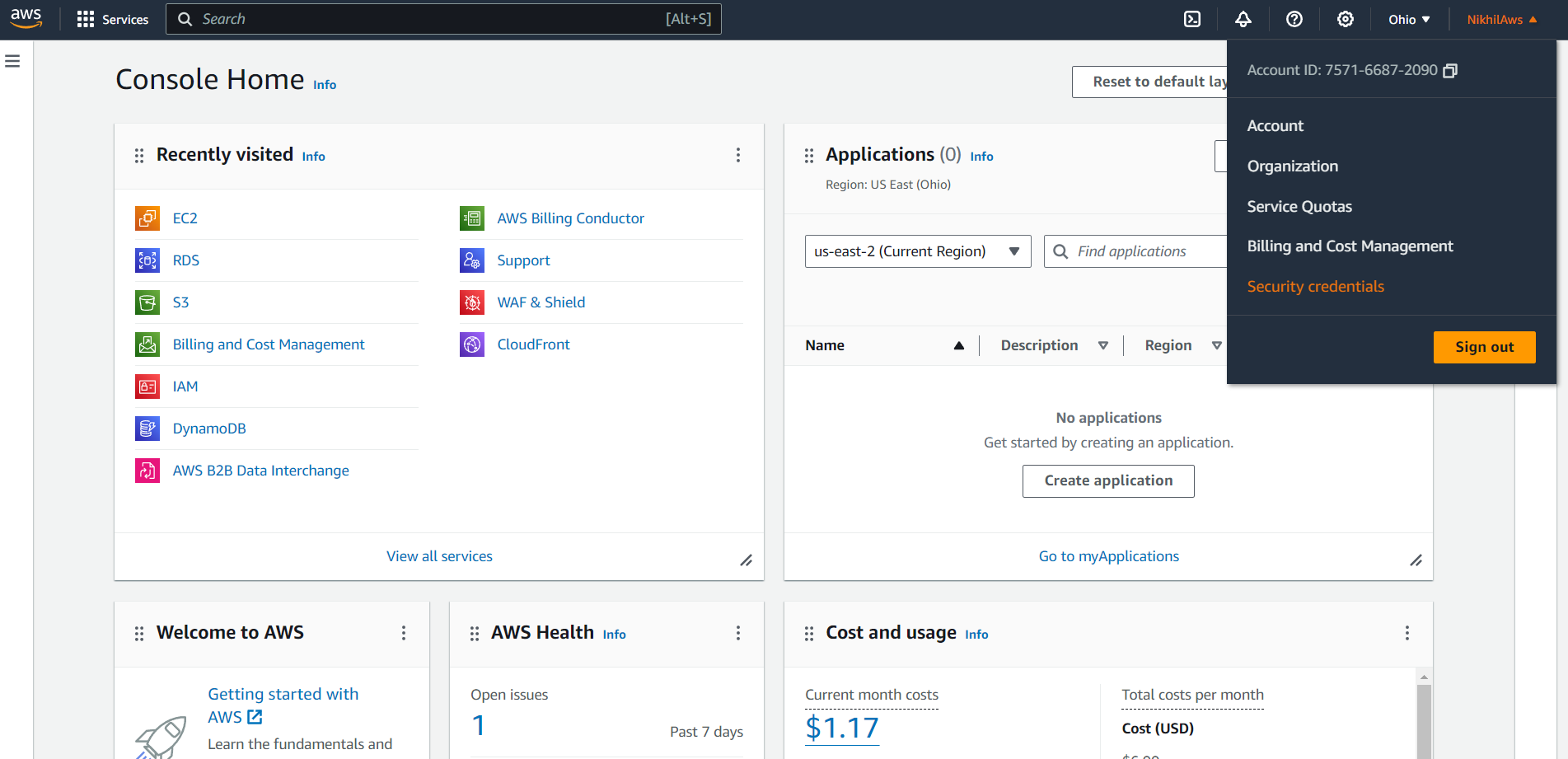
Task: Click the help question mark icon
Action: point(1294,19)
